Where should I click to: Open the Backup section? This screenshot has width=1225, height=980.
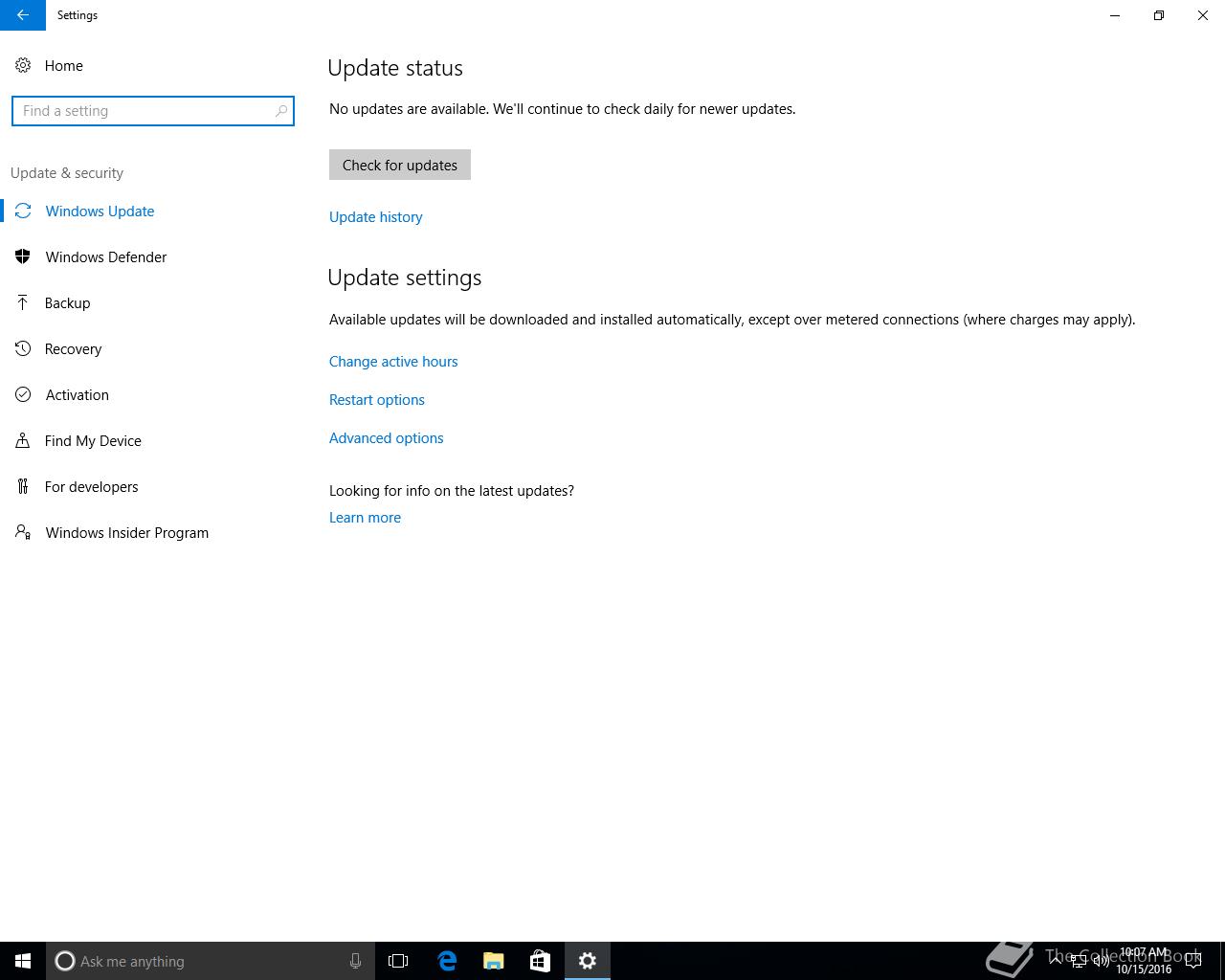pos(67,303)
